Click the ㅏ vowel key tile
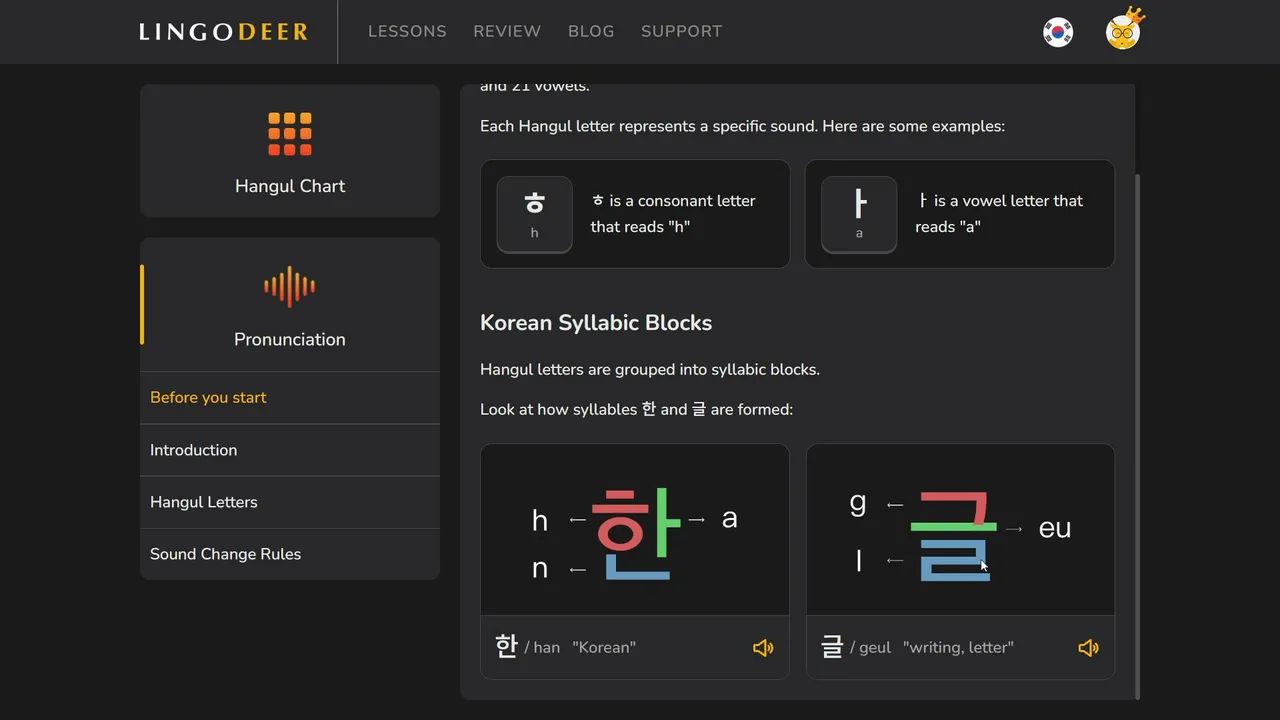 point(859,214)
